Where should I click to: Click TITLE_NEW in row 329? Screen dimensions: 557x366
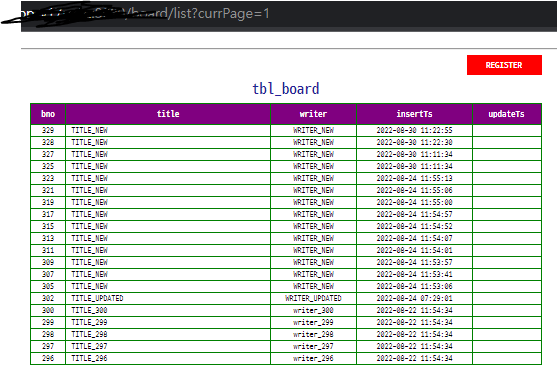click(x=90, y=130)
